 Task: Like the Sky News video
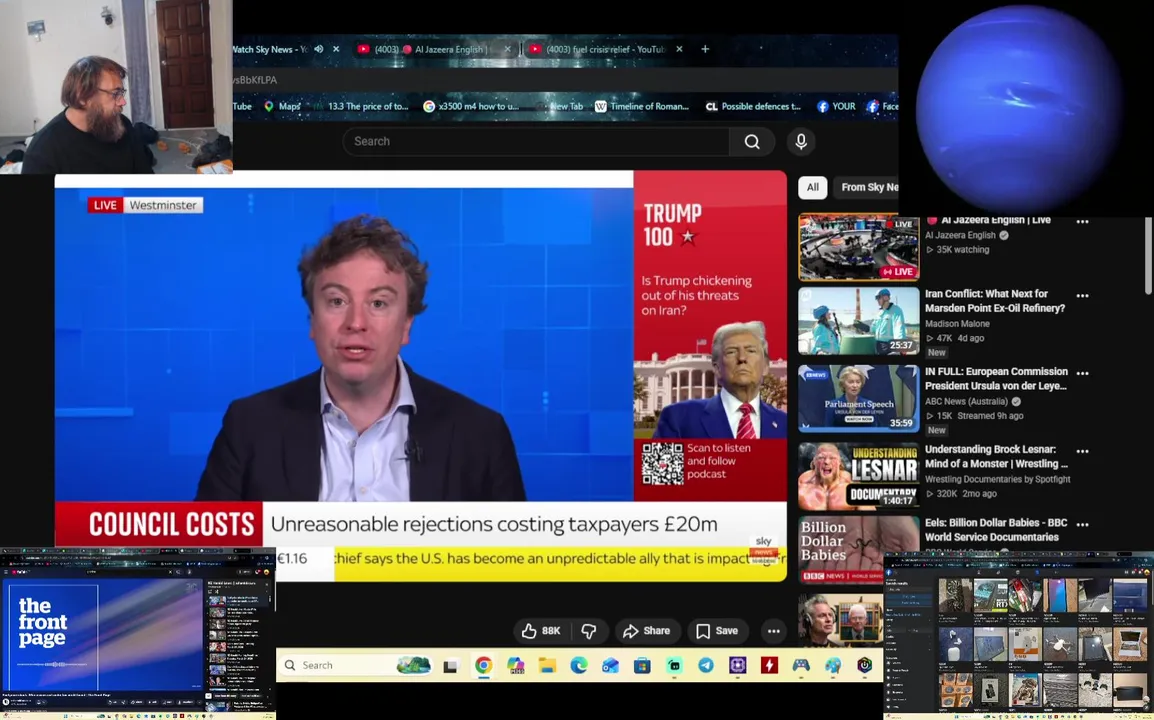541,631
